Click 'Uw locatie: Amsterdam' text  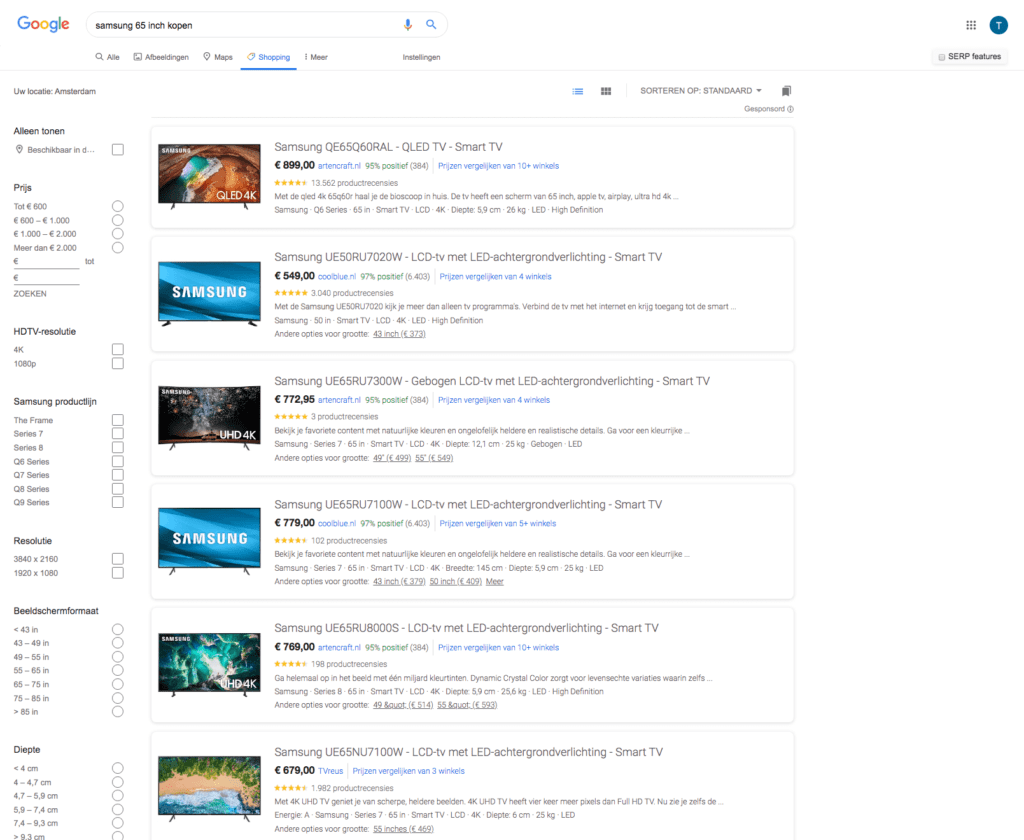tap(55, 91)
